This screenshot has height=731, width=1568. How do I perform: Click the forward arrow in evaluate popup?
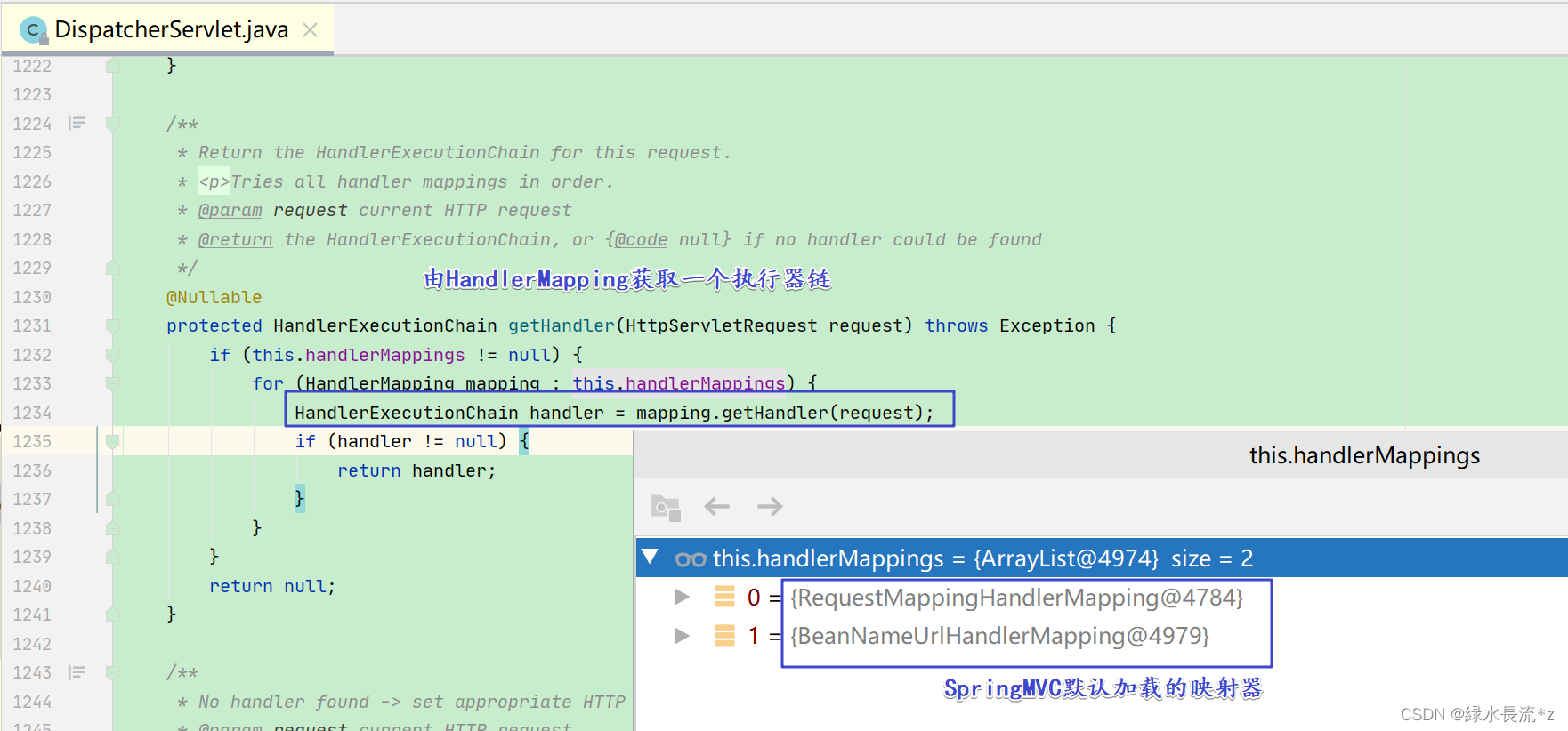click(770, 506)
